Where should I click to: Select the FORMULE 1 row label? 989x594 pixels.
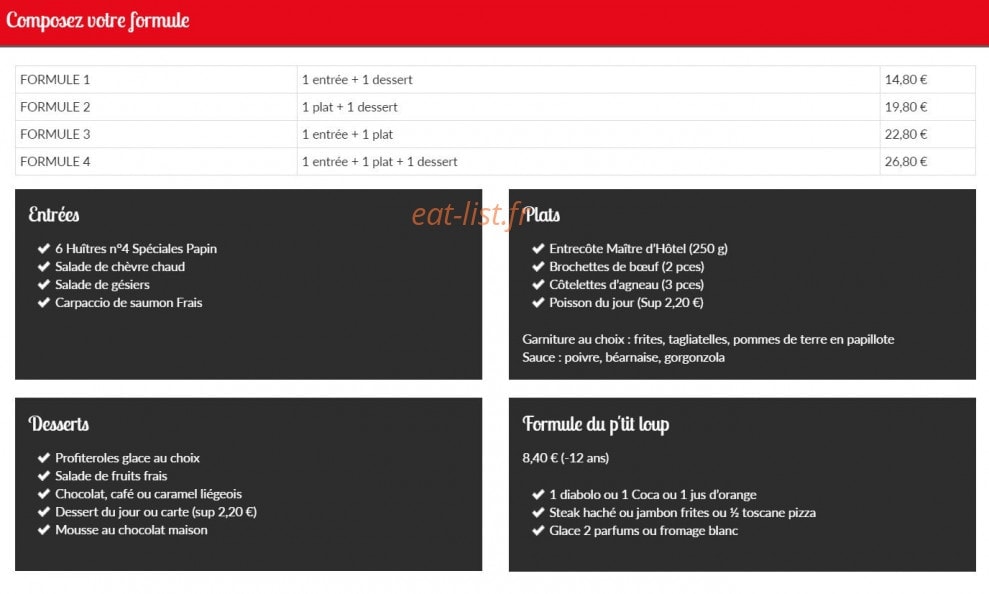click(55, 79)
